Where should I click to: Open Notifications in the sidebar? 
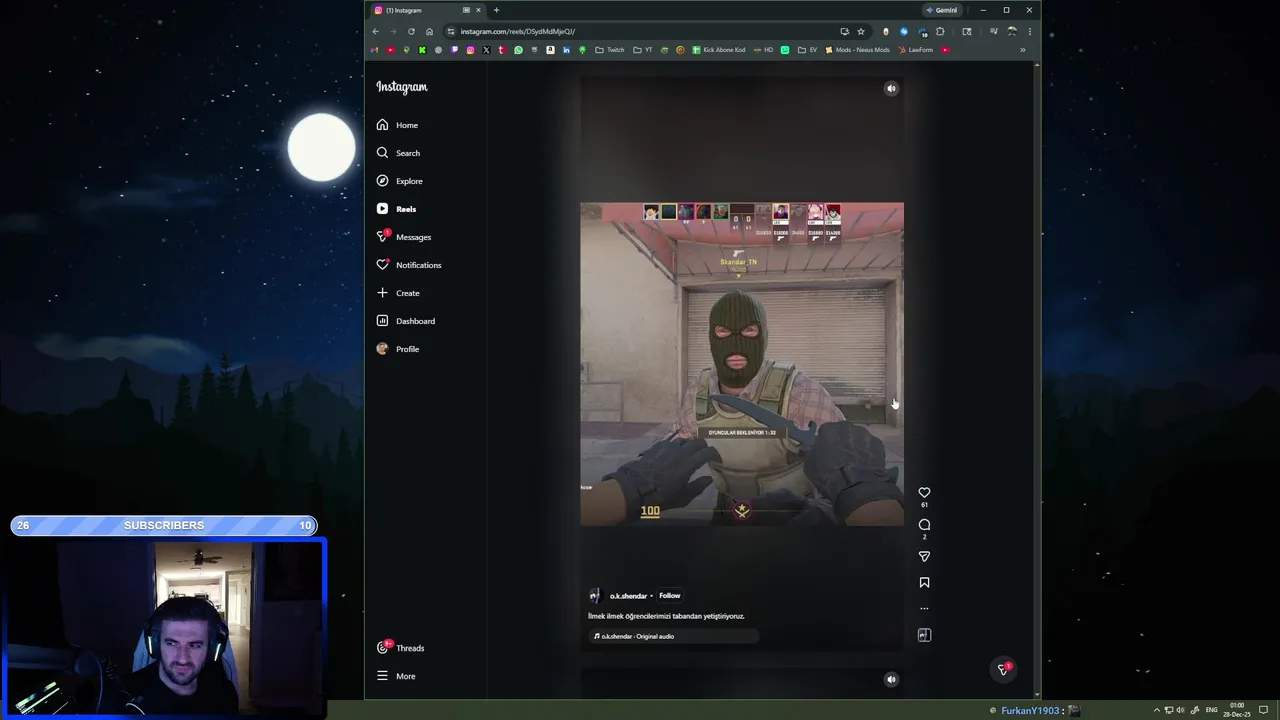pos(409,265)
